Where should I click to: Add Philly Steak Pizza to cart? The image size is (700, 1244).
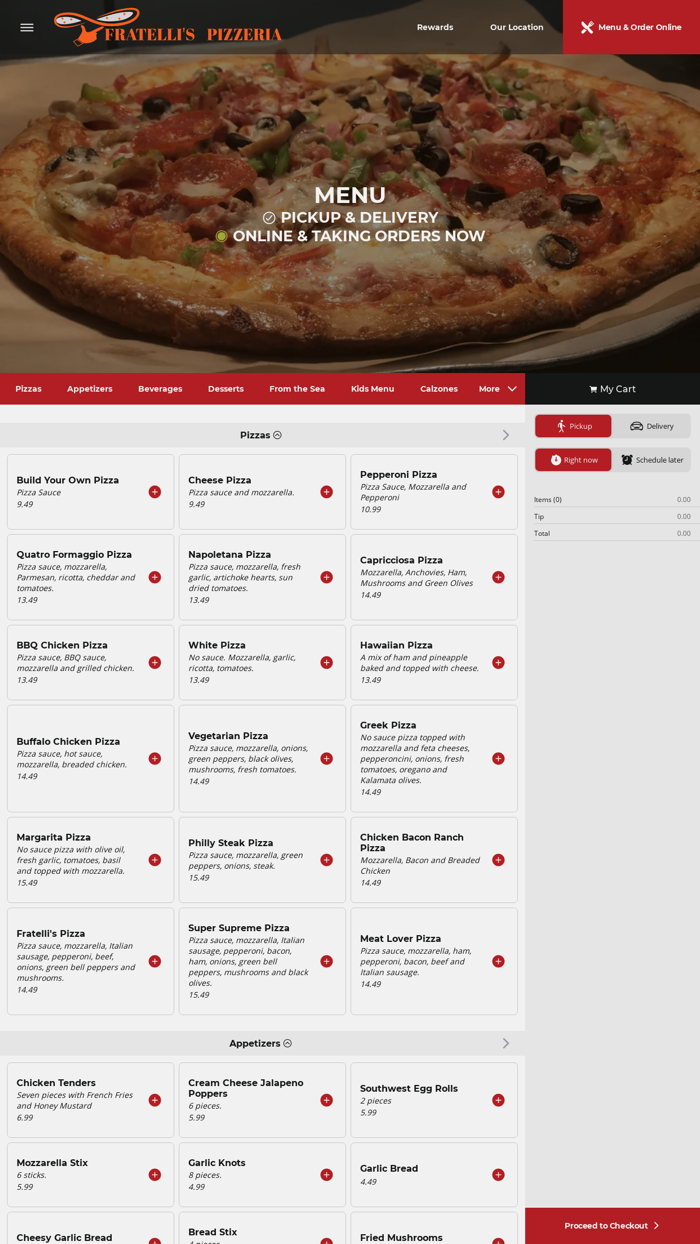(327, 860)
